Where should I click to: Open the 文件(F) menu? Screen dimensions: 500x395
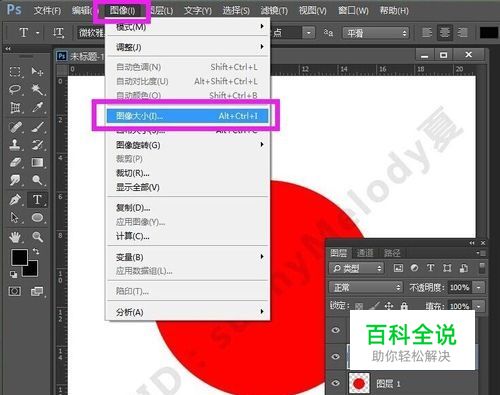(x=47, y=11)
